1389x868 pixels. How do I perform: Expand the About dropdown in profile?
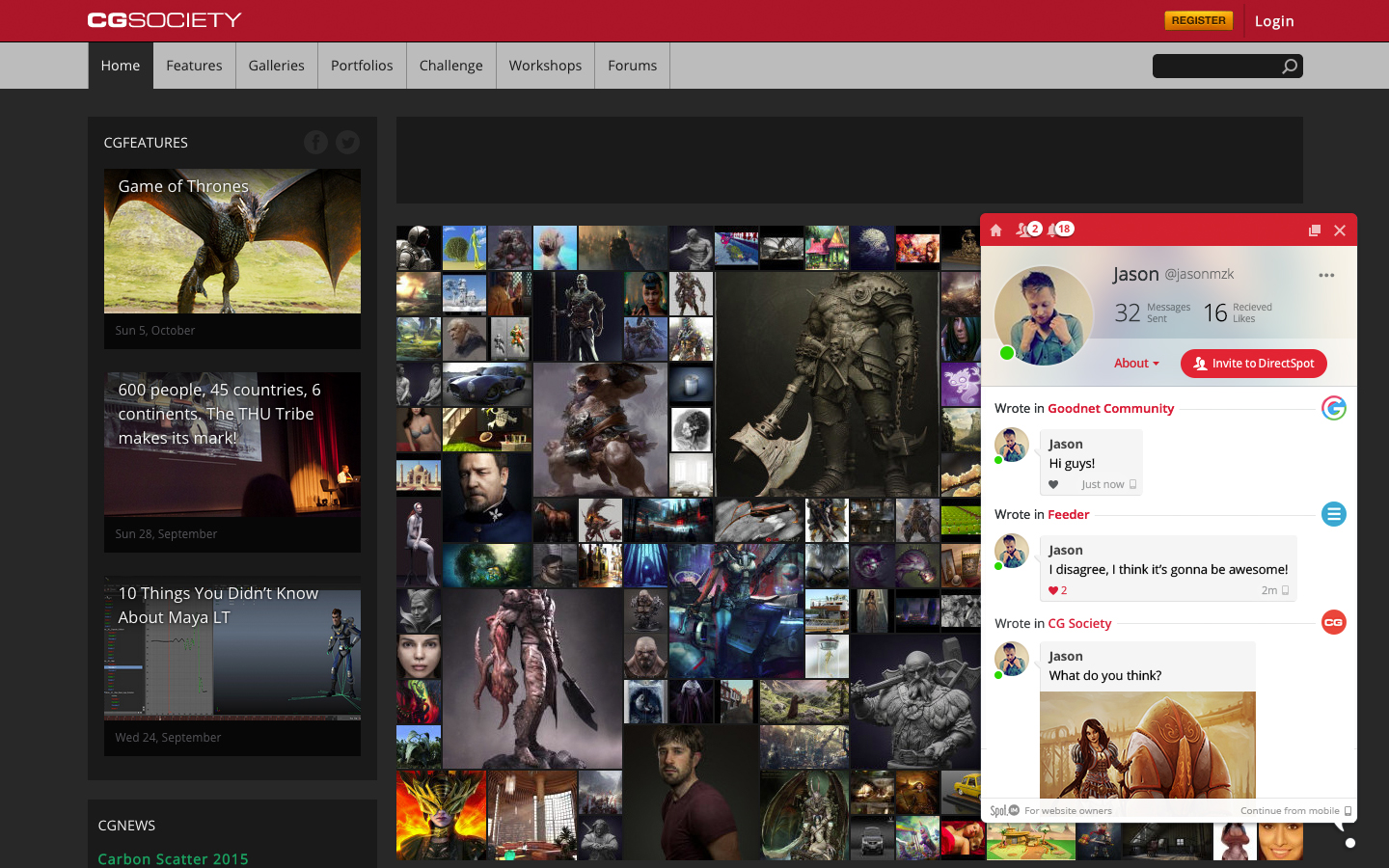click(1135, 364)
